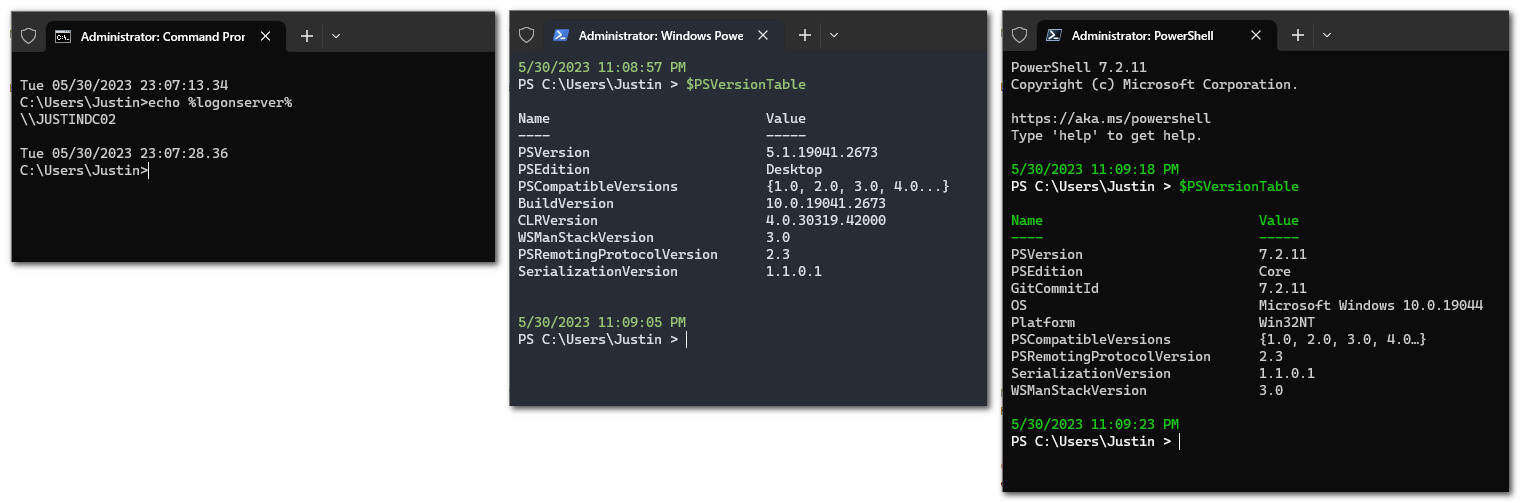
Task: Click OS value Microsoft Windows 10.0.19044
Action: click(1371, 305)
